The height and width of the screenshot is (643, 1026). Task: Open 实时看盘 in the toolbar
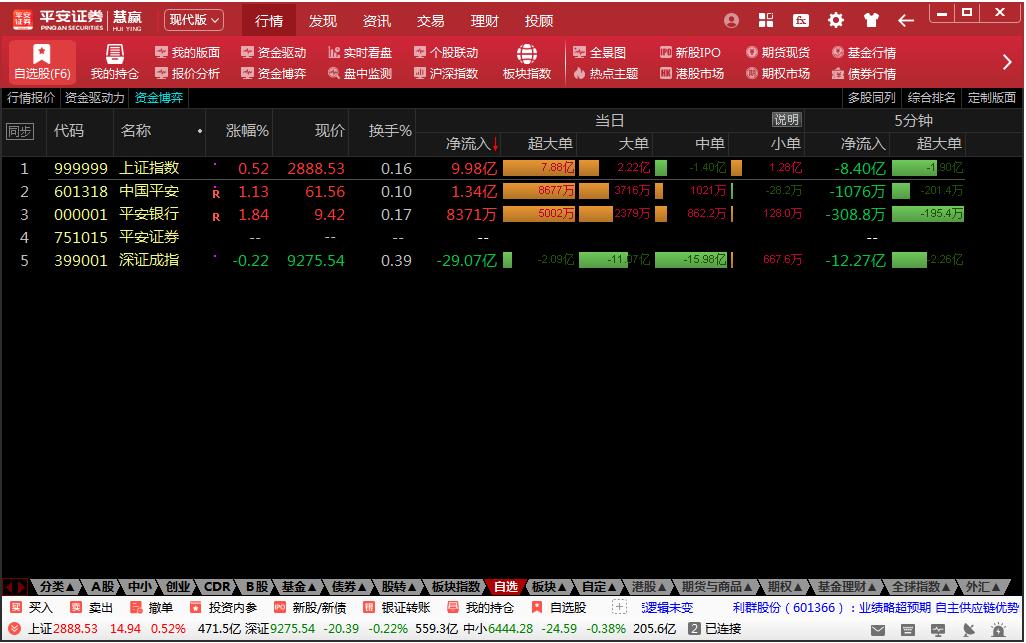(x=360, y=52)
